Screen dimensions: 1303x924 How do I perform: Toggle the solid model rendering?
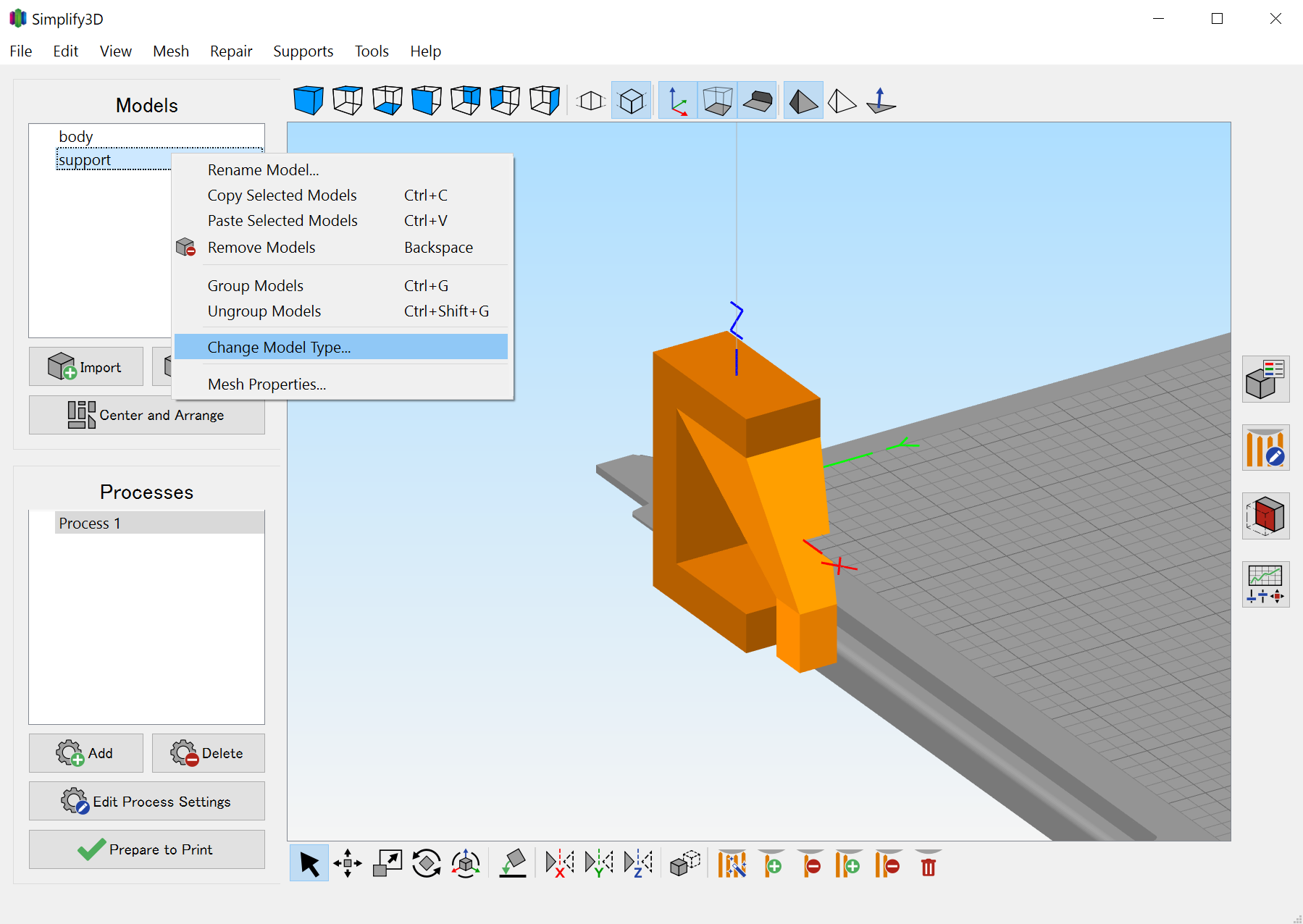[x=803, y=101]
